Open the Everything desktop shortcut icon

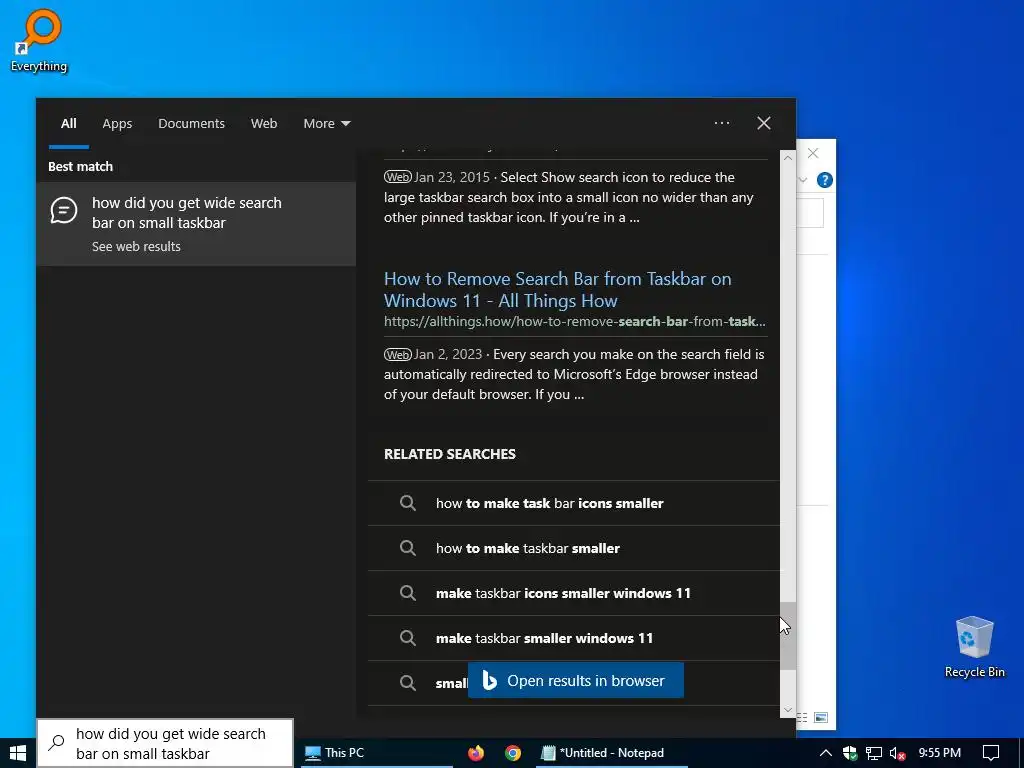pyautogui.click(x=39, y=40)
